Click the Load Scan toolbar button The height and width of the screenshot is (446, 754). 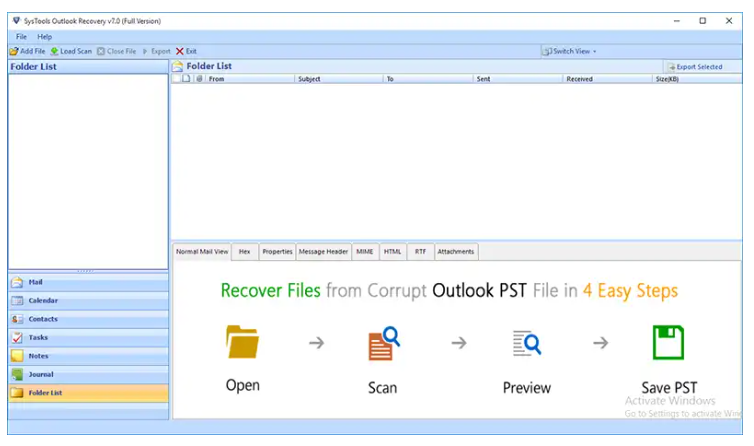pyautogui.click(x=71, y=51)
